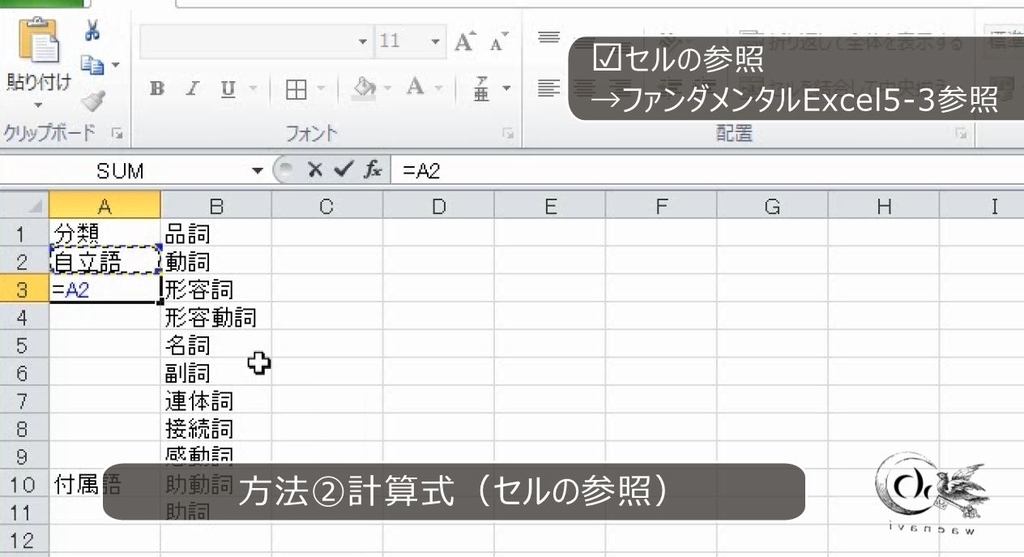Screen dimensions: 1024x557
Task: Open the Copy dropdown arrow
Action: pyautogui.click(x=116, y=65)
